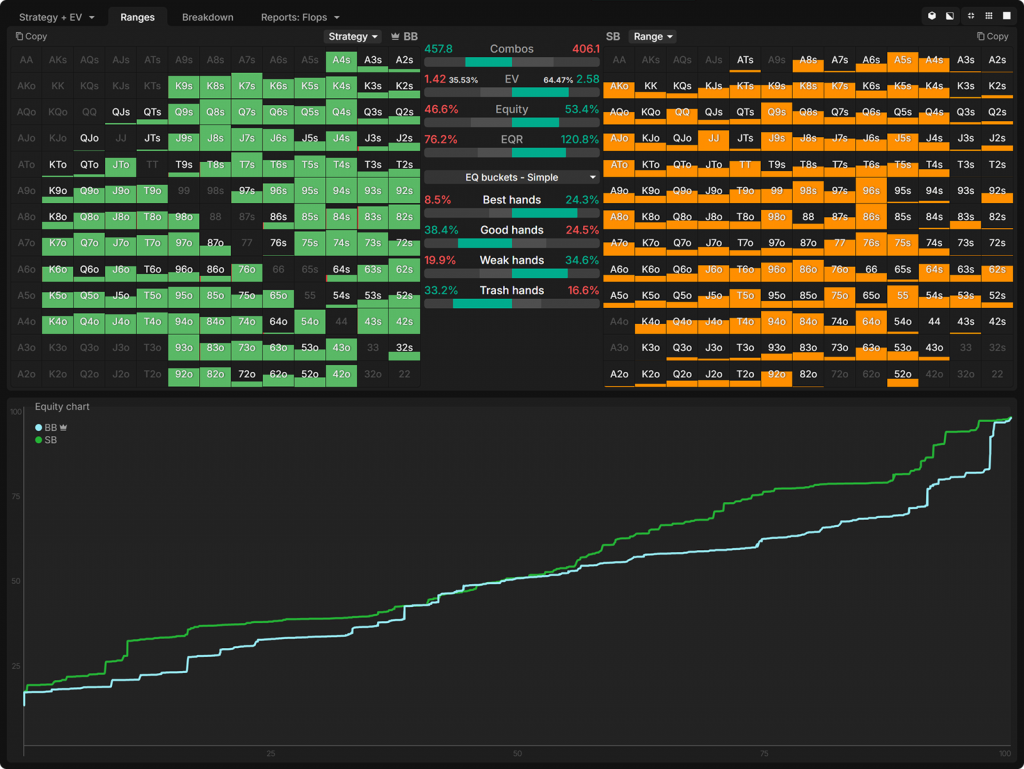Select JJ cell in SB range matrix
The height and width of the screenshot is (769, 1024).
[713, 138]
